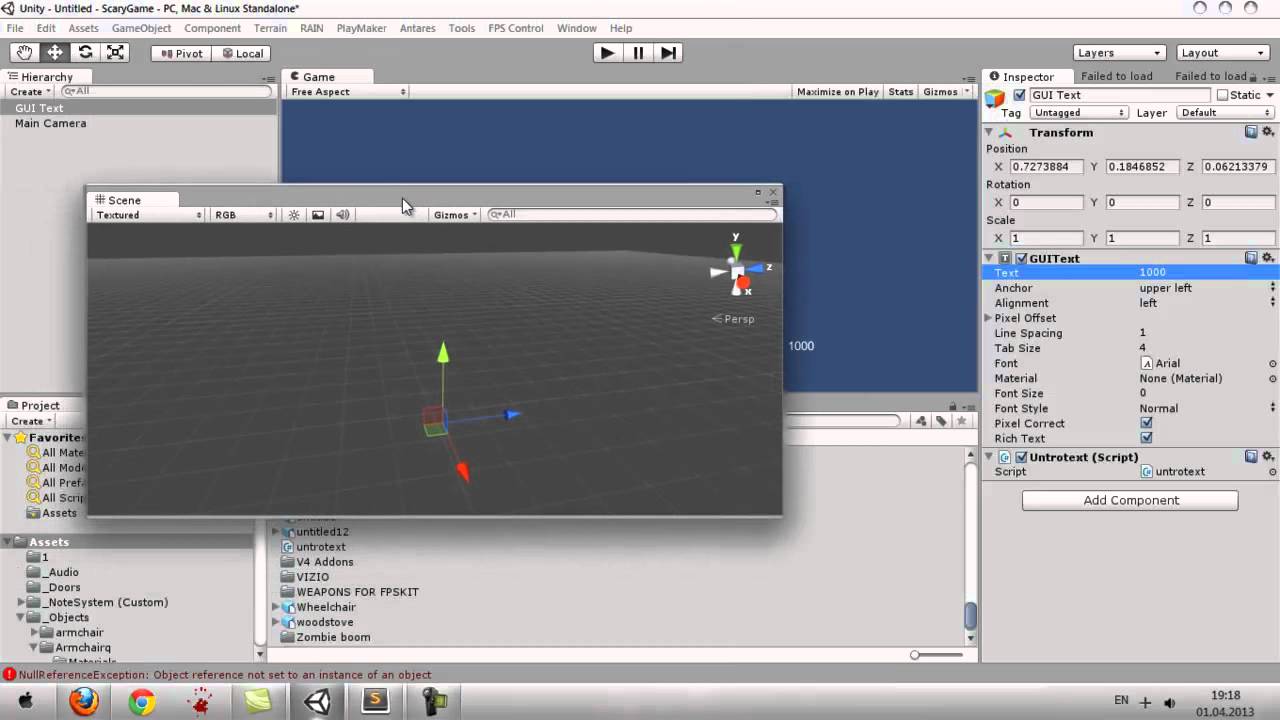Collapse the _Objects folder
The width and height of the screenshot is (1280, 720).
point(22,617)
